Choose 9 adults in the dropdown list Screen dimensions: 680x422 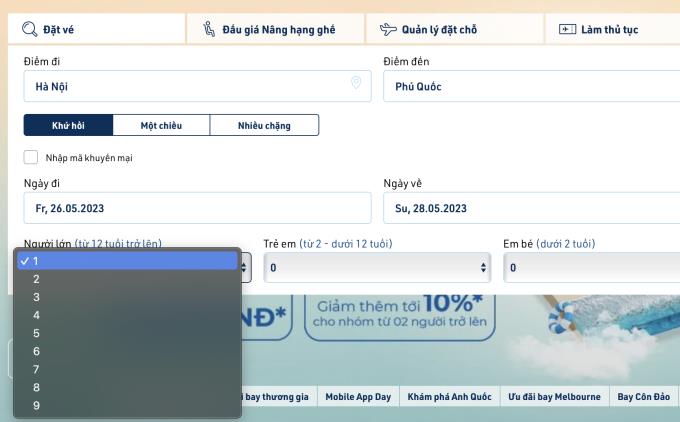(x=37, y=405)
